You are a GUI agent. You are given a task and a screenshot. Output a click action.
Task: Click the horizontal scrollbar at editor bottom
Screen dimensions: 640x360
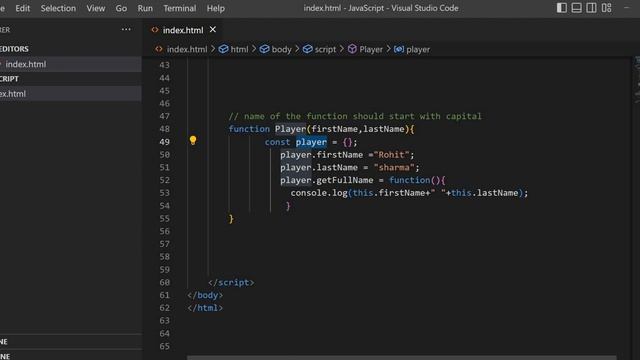[402, 358]
